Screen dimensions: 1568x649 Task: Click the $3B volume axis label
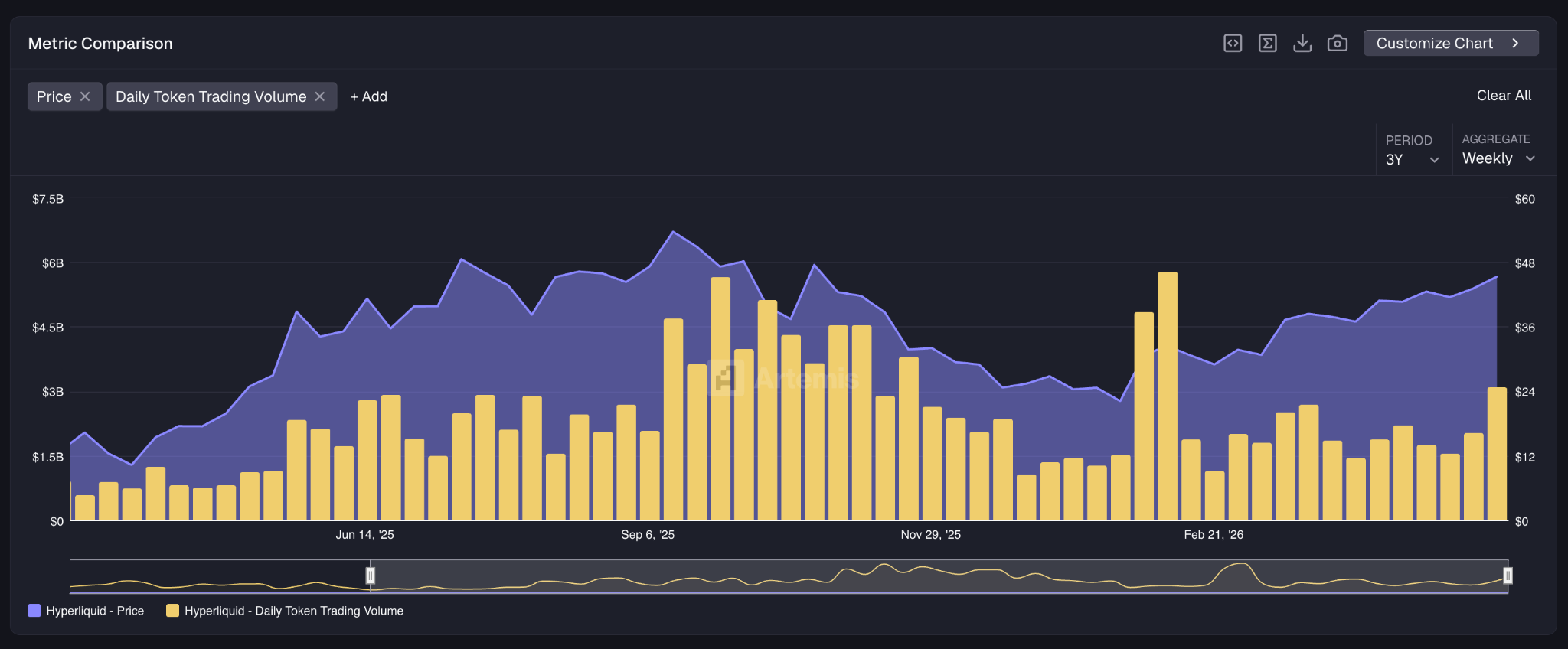[53, 392]
